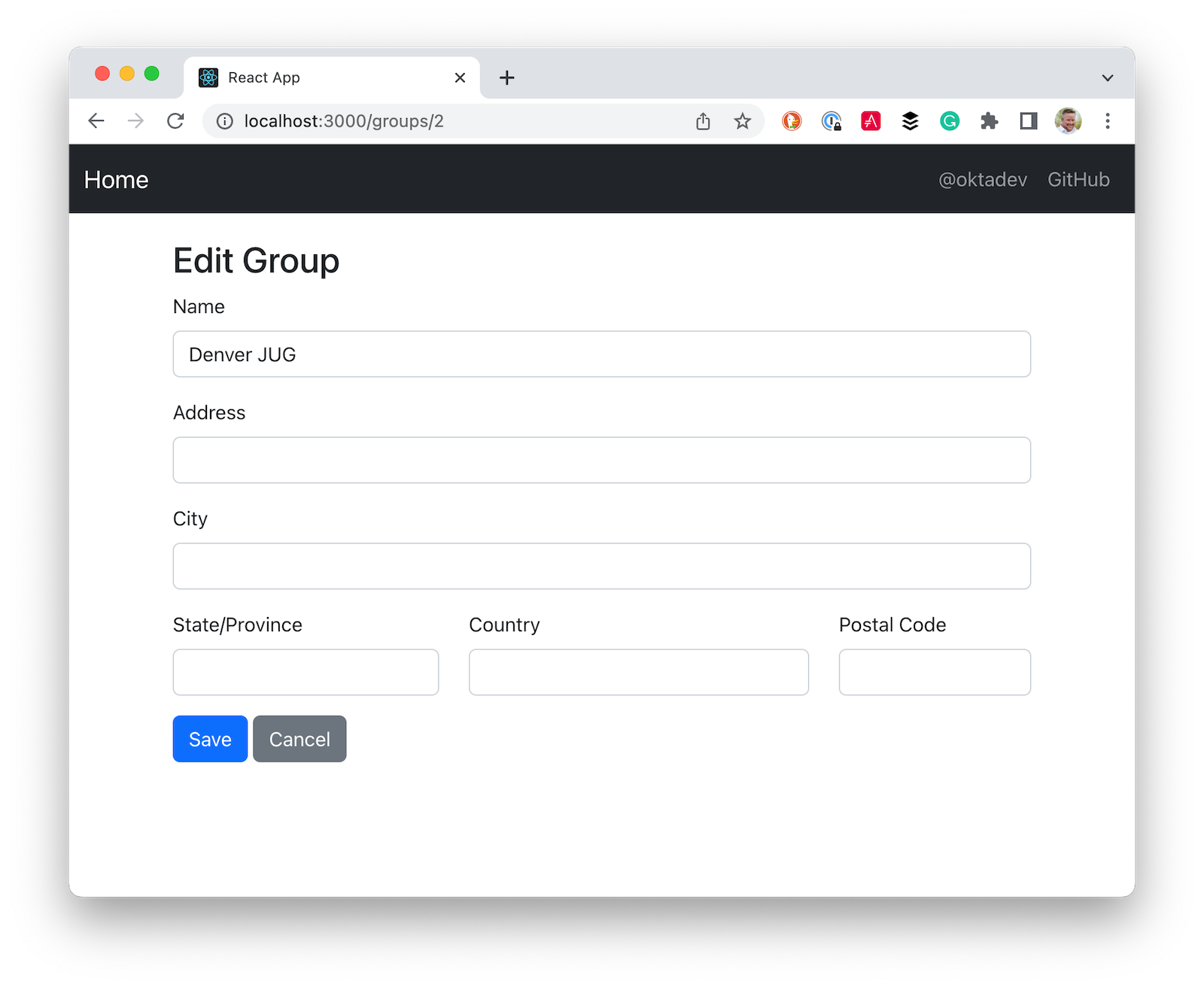The height and width of the screenshot is (988, 1204).
Task: Open a new browser tab
Action: tap(507, 78)
